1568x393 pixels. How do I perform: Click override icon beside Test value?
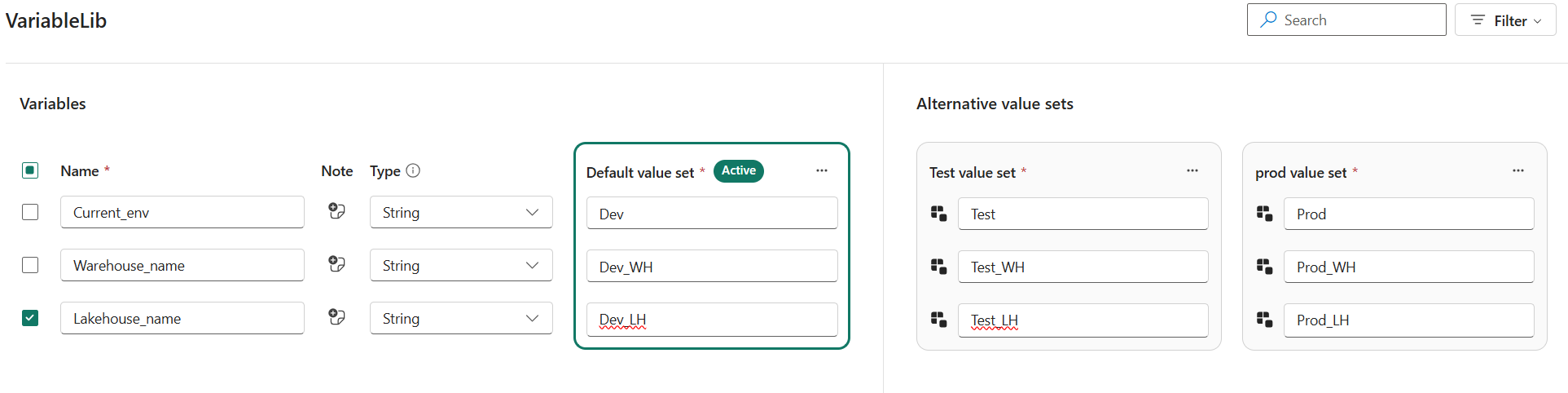(939, 214)
